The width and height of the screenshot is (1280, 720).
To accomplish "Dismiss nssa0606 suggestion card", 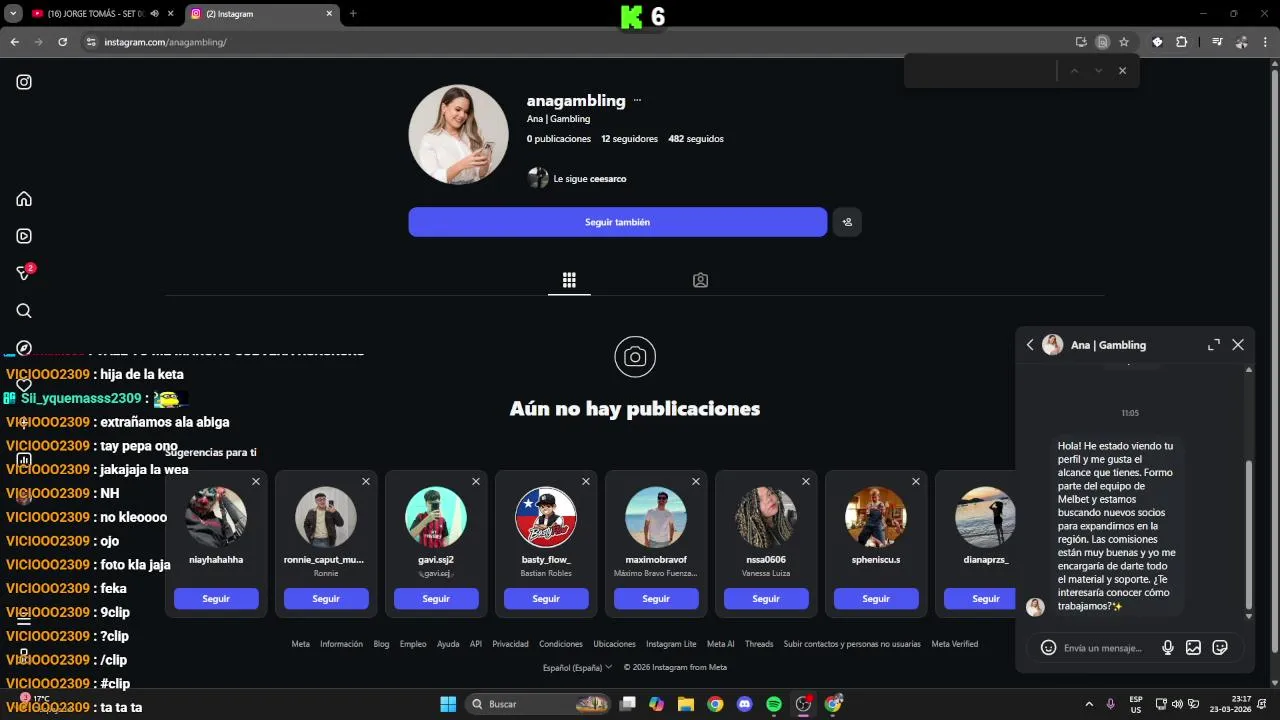I will tap(806, 482).
